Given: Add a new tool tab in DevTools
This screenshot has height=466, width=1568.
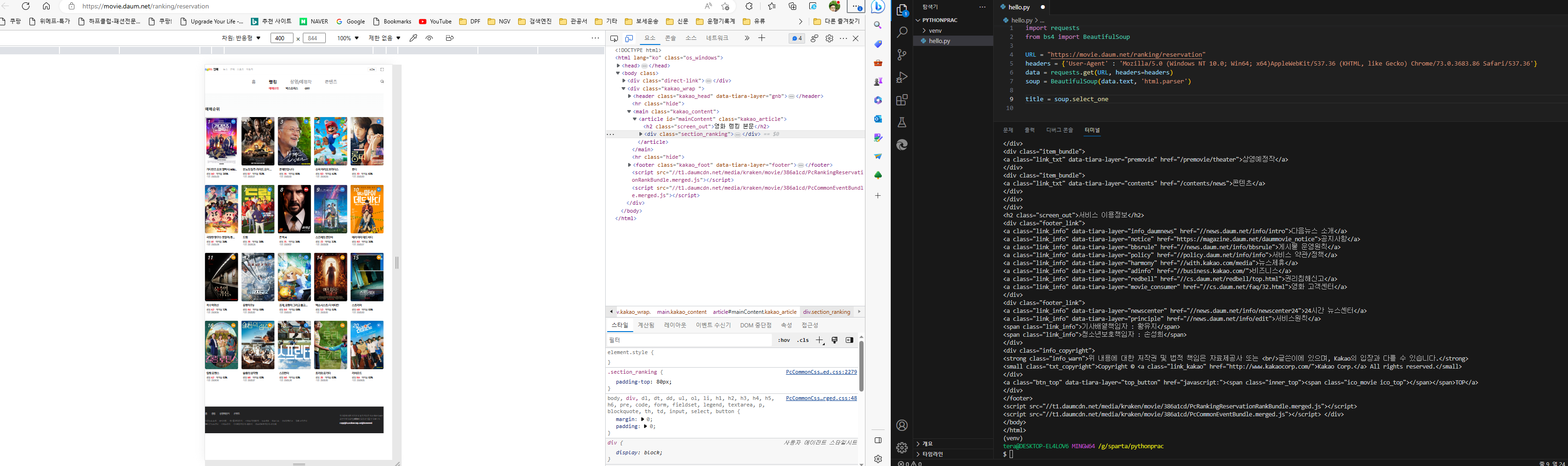Looking at the screenshot, I should (x=762, y=38).
